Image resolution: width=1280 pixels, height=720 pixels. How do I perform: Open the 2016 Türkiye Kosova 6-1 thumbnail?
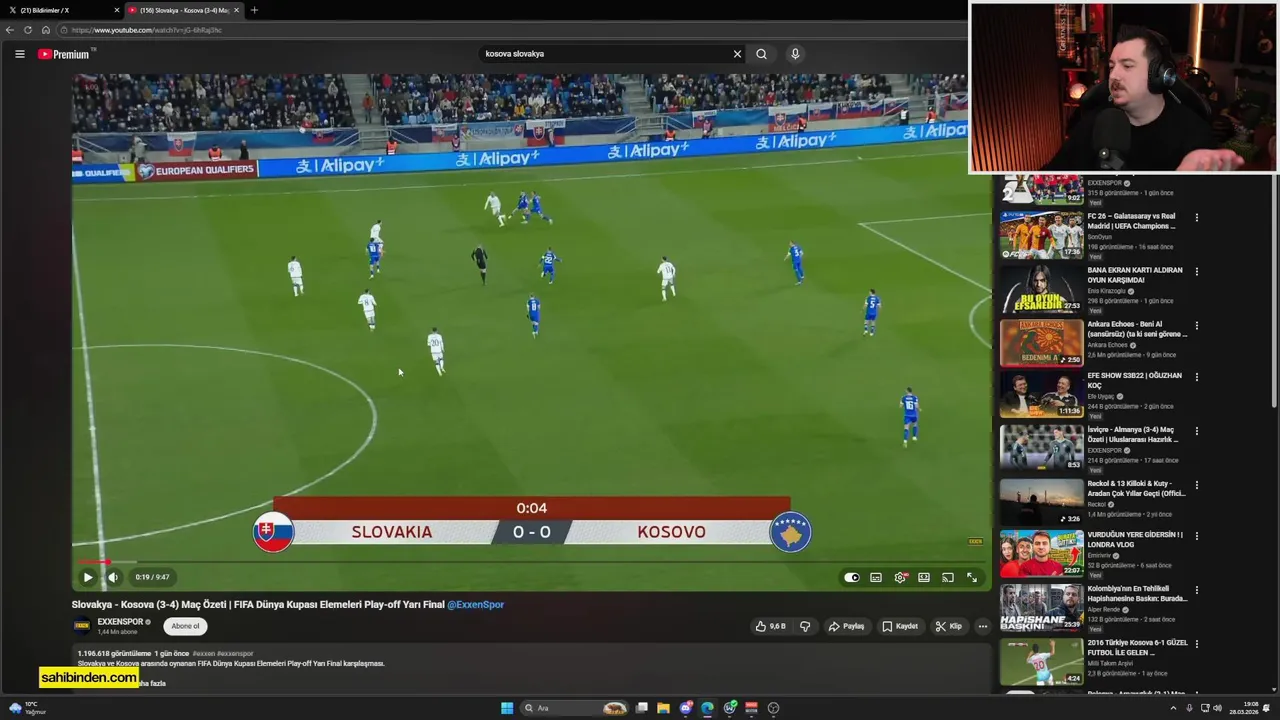point(1041,661)
